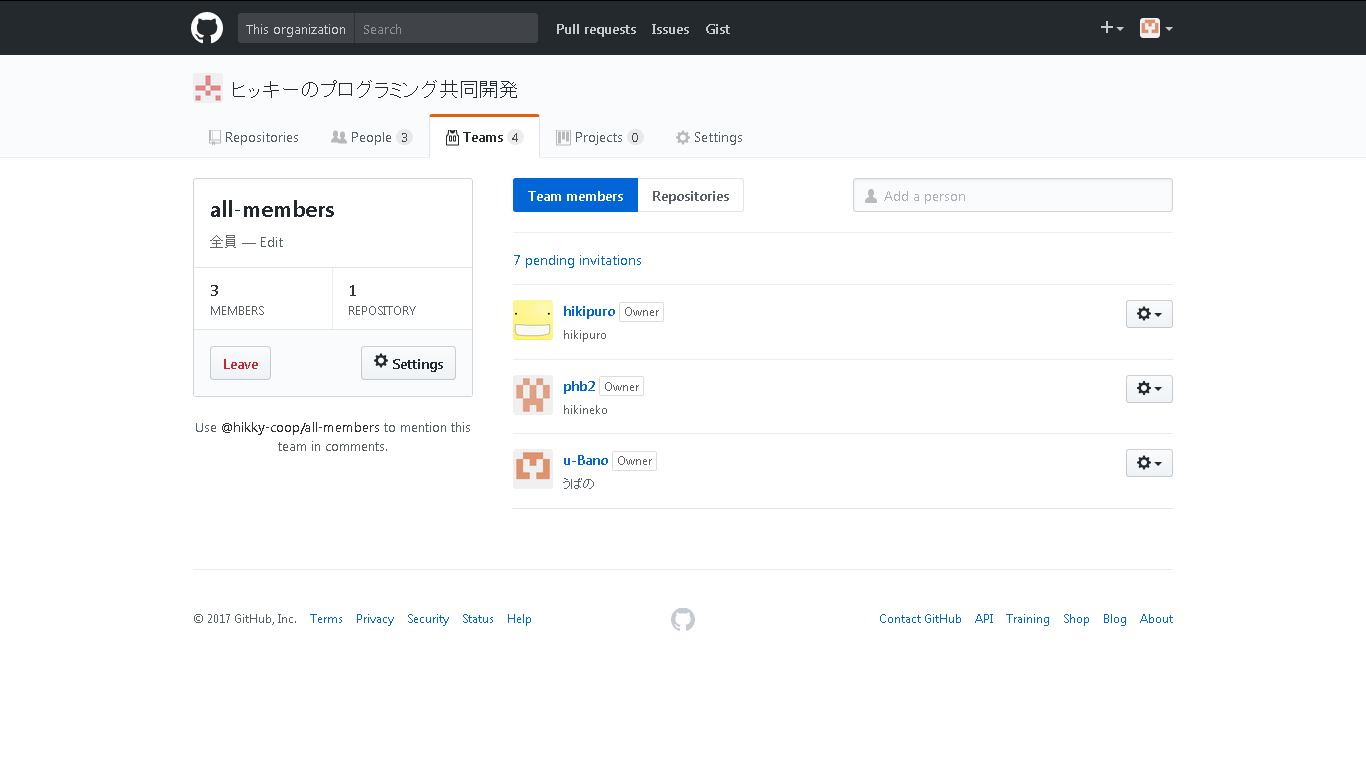This screenshot has height=768, width=1366.
Task: Open the Projects tab
Action: point(599,137)
